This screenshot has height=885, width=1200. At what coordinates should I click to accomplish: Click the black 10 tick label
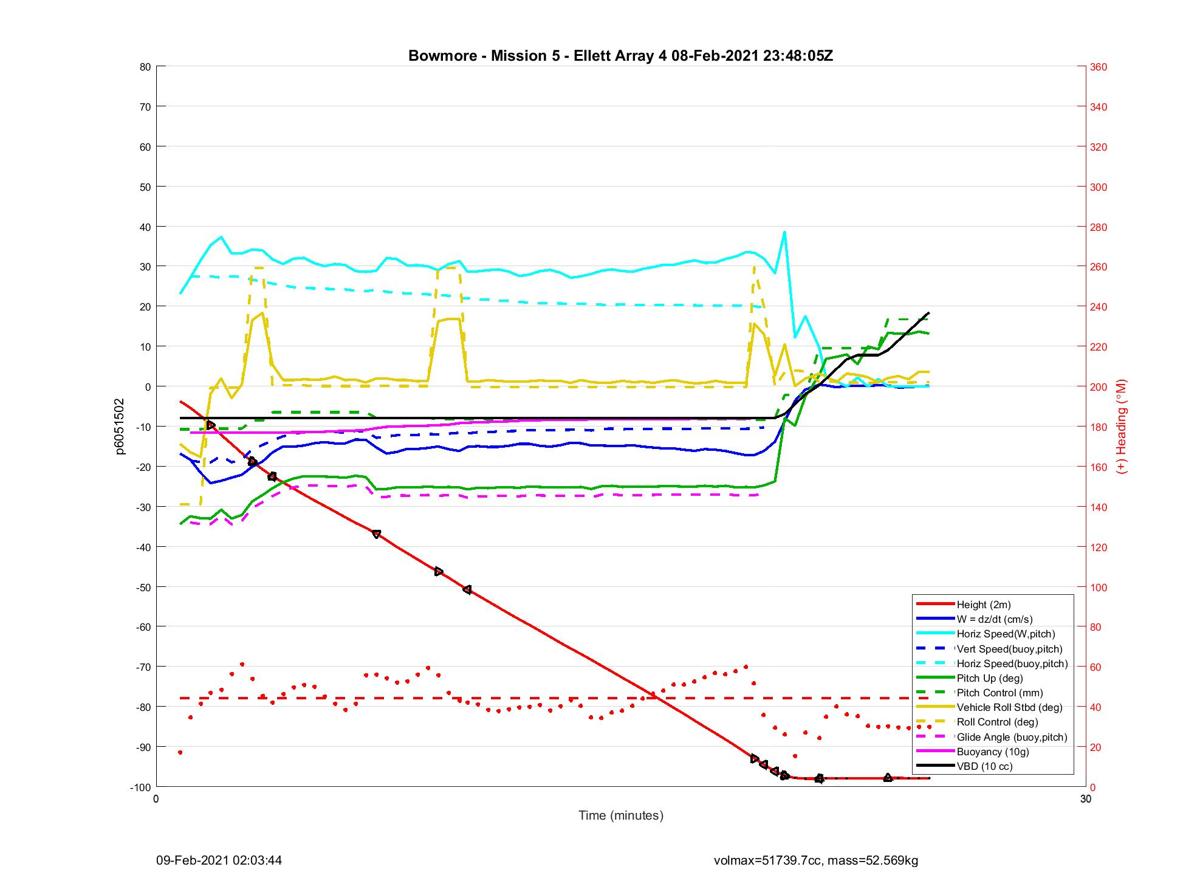(x=145, y=347)
